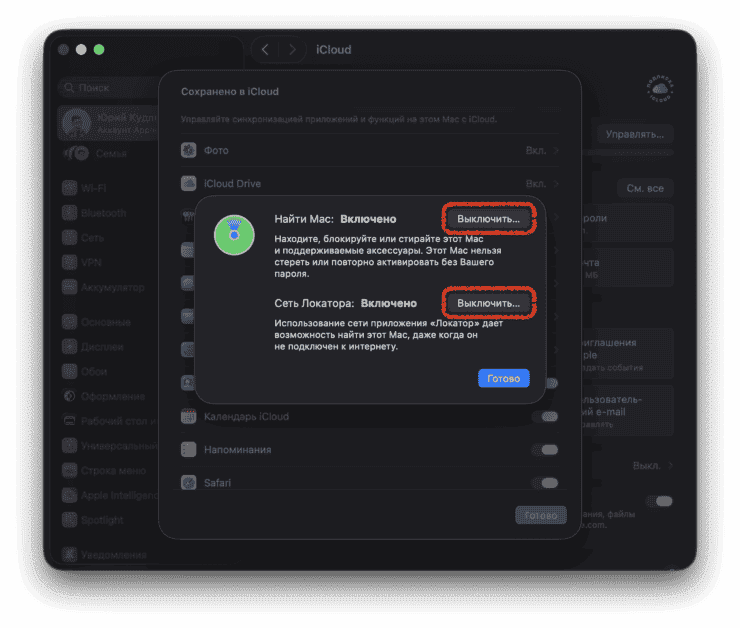Open the Apple account profile in sidebar
Image resolution: width=740 pixels, height=628 pixels.
tap(109, 123)
